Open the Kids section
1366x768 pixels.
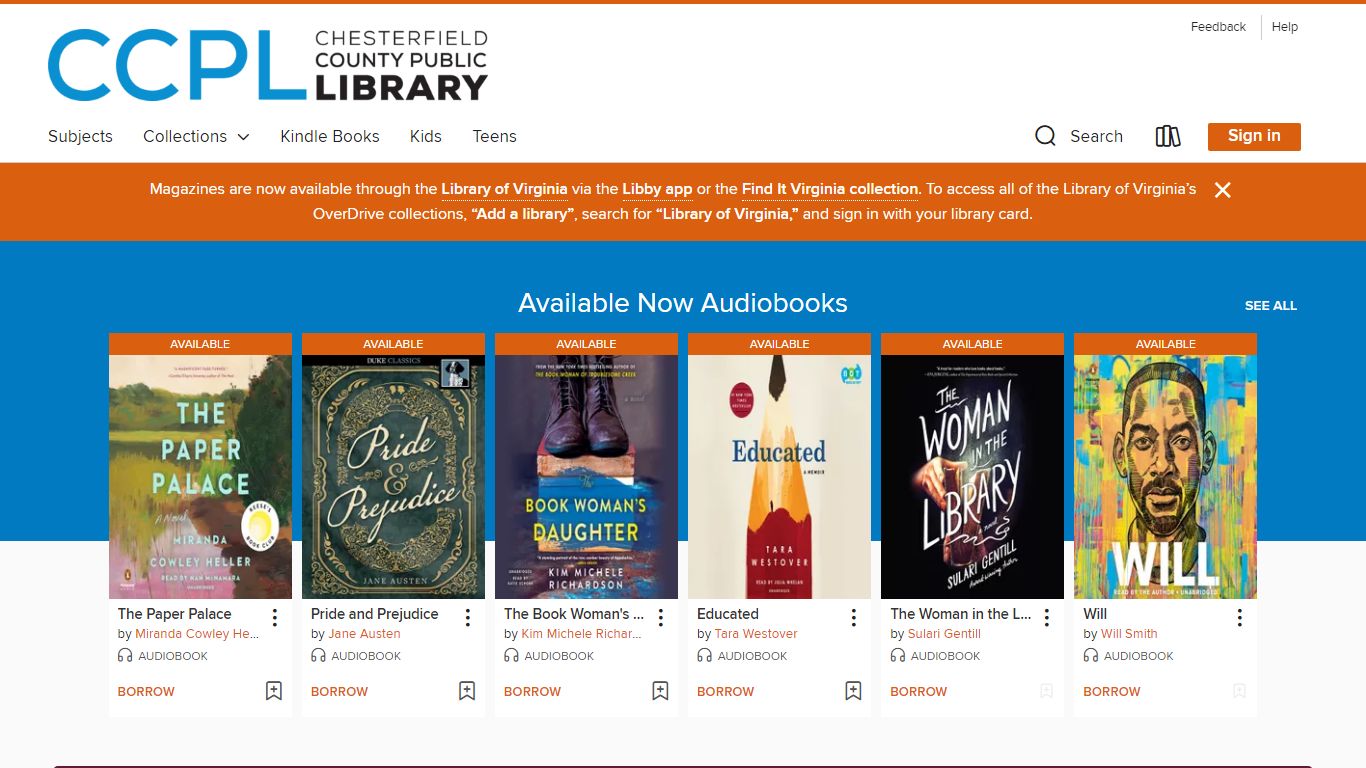[426, 136]
